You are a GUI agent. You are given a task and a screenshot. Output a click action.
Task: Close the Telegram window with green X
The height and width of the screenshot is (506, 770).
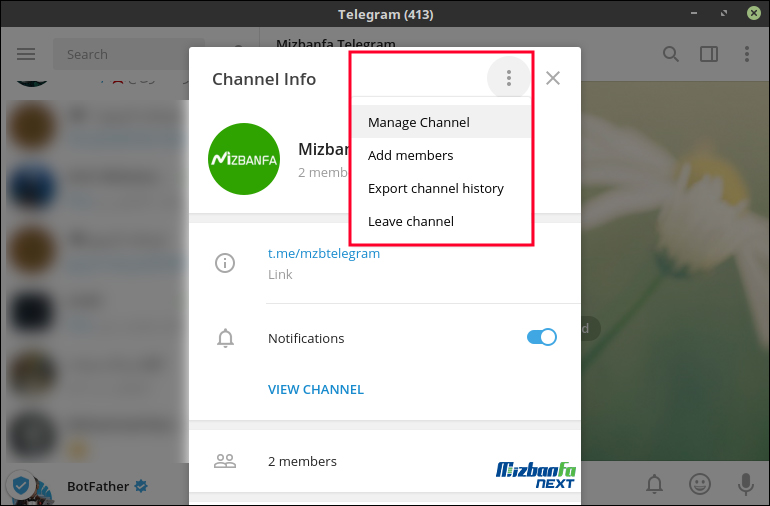click(x=754, y=13)
